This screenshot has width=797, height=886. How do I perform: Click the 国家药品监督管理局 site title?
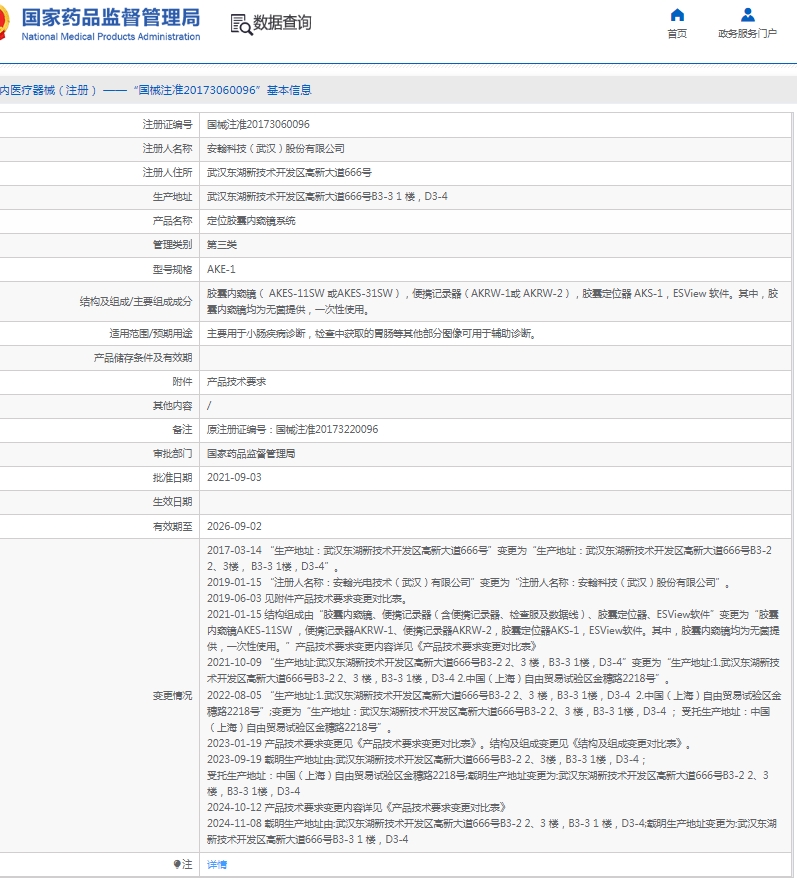(x=111, y=18)
